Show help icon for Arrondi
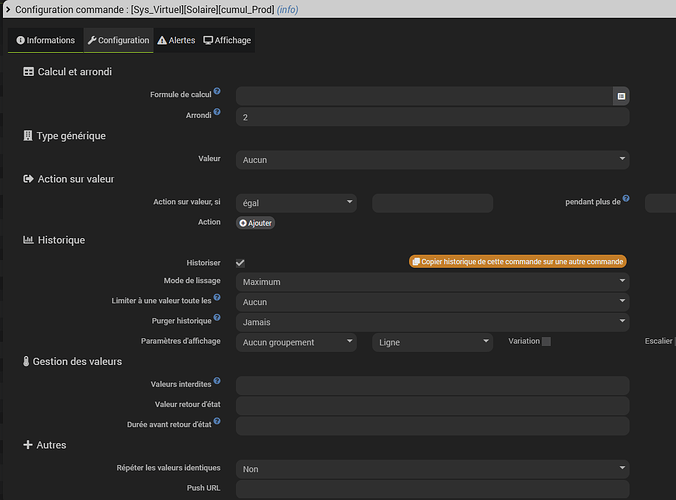676x500 pixels. [x=217, y=112]
